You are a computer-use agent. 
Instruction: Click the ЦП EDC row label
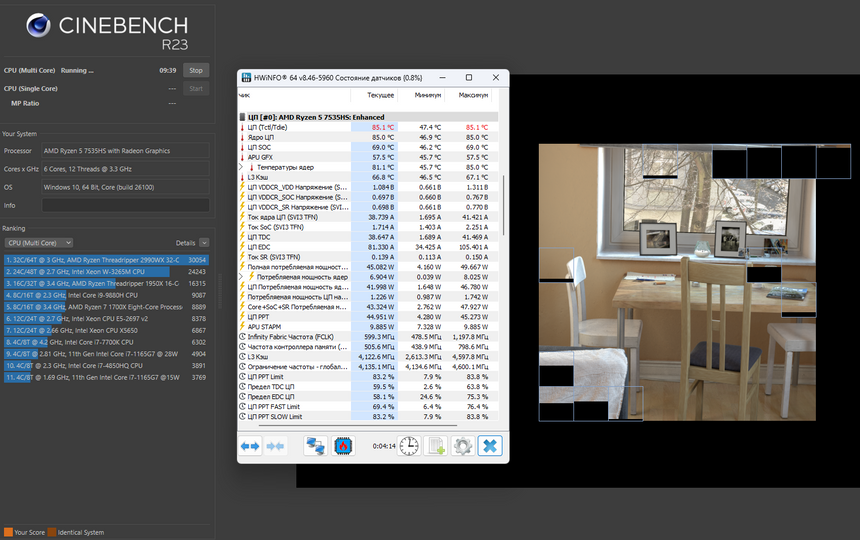click(x=259, y=247)
